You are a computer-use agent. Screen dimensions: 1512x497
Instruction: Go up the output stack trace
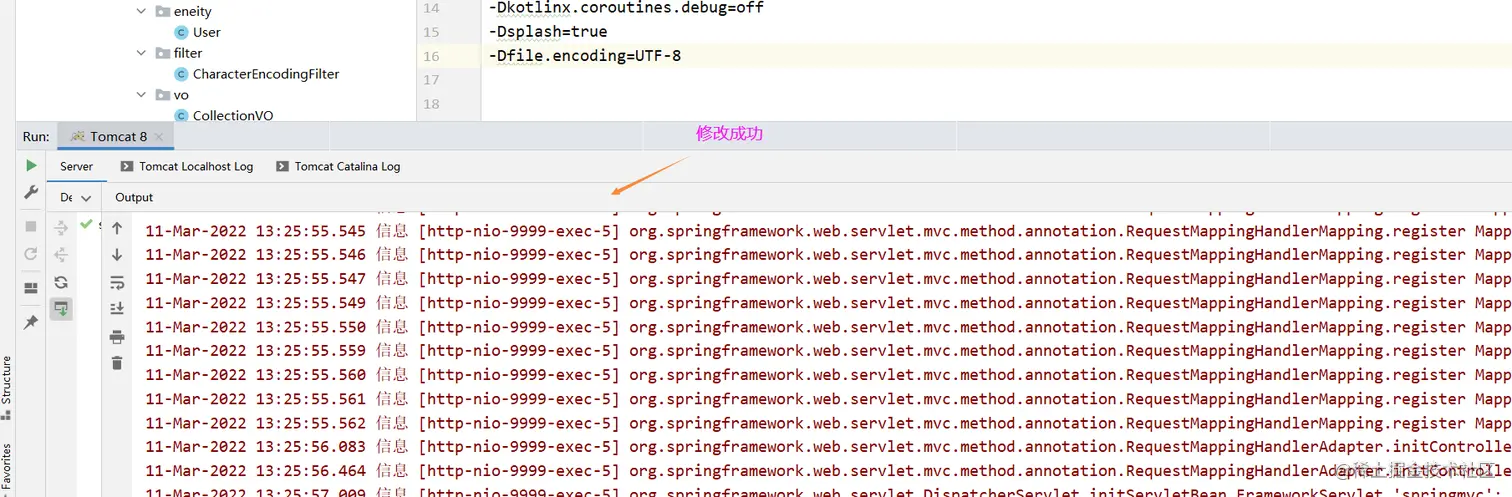click(x=117, y=229)
